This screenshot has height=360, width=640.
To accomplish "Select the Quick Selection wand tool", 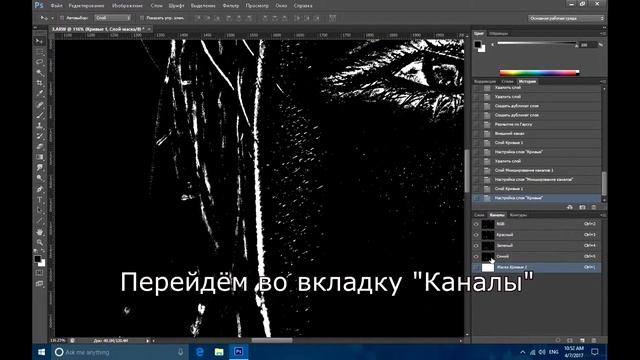I will point(40,73).
